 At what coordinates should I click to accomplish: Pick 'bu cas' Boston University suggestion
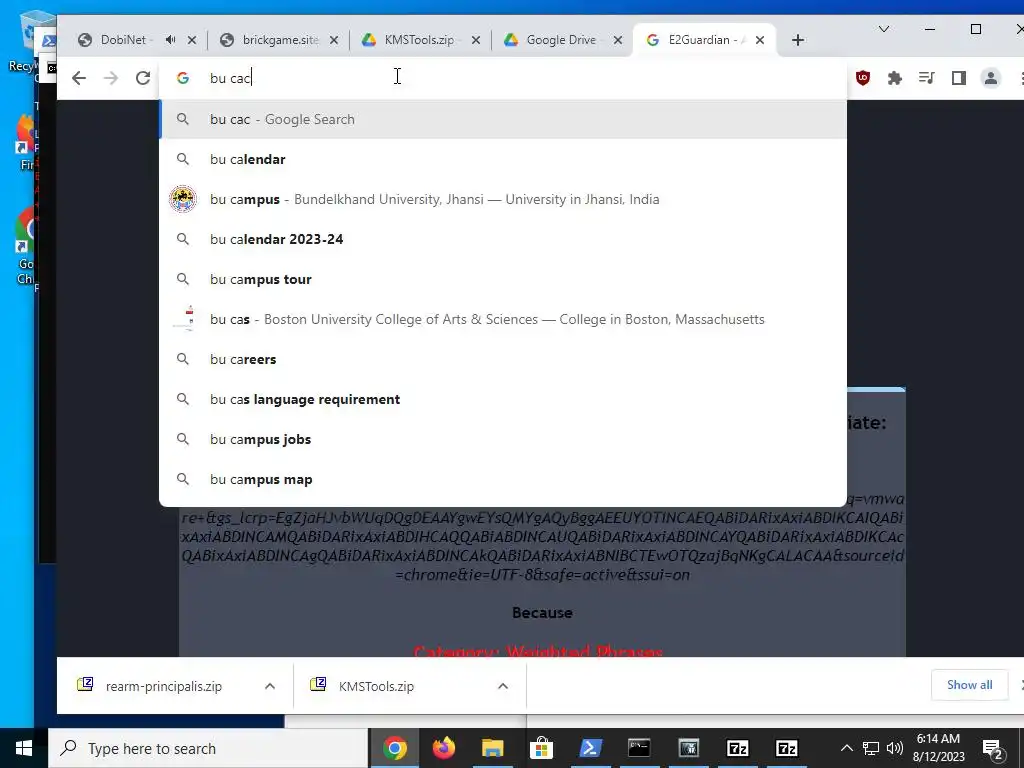503,319
